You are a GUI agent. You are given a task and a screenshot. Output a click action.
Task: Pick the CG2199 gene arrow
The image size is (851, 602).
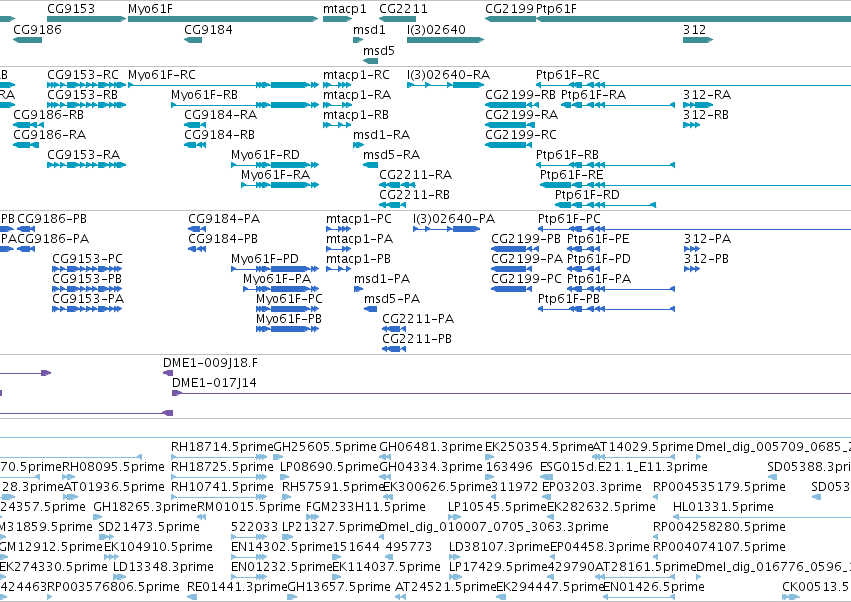click(x=510, y=19)
